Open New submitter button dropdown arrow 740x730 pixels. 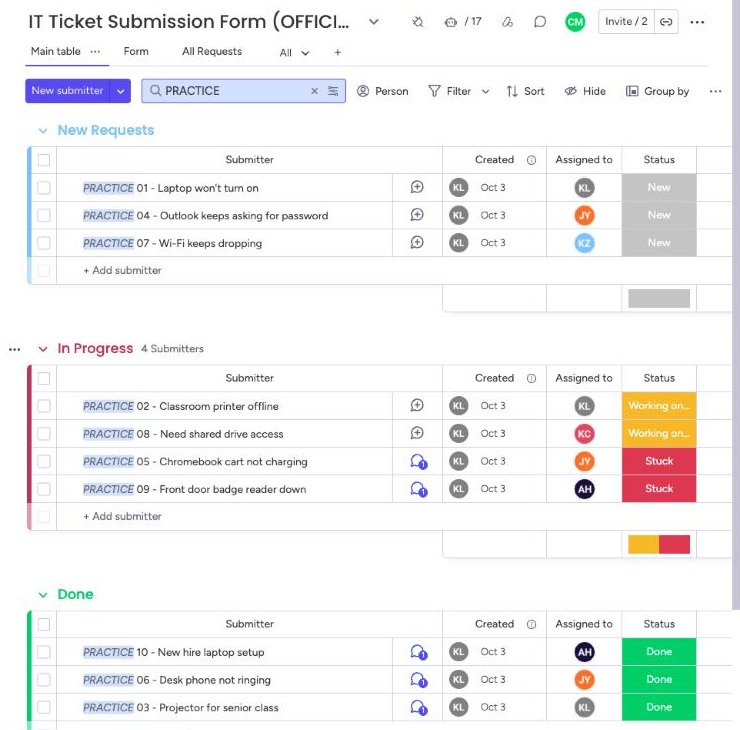120,91
